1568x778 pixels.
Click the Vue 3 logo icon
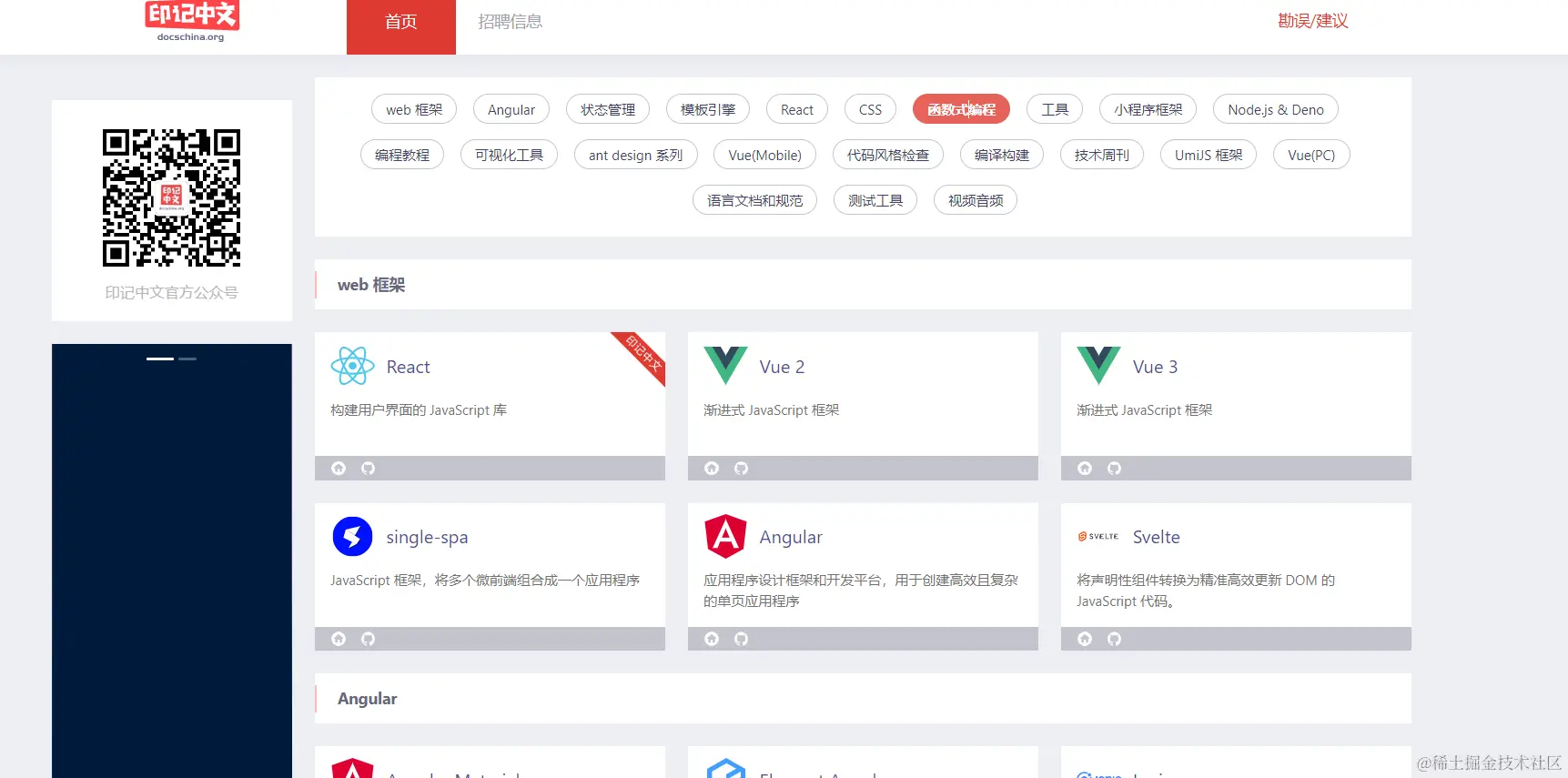(1098, 366)
